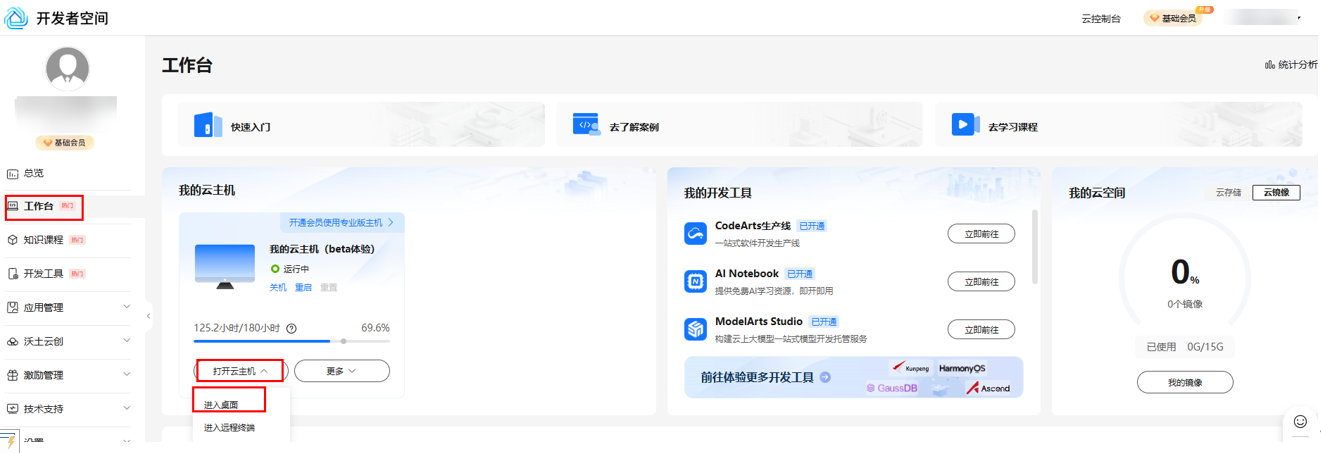Open 开发工具 sidebar item
Screen dimensions: 1321x453
pos(46,274)
